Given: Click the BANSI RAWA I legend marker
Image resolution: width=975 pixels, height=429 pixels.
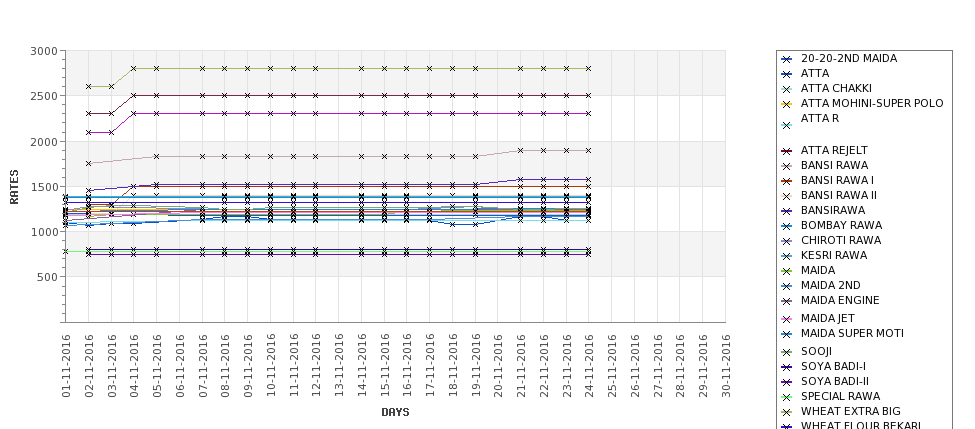Looking at the screenshot, I should (x=787, y=181).
